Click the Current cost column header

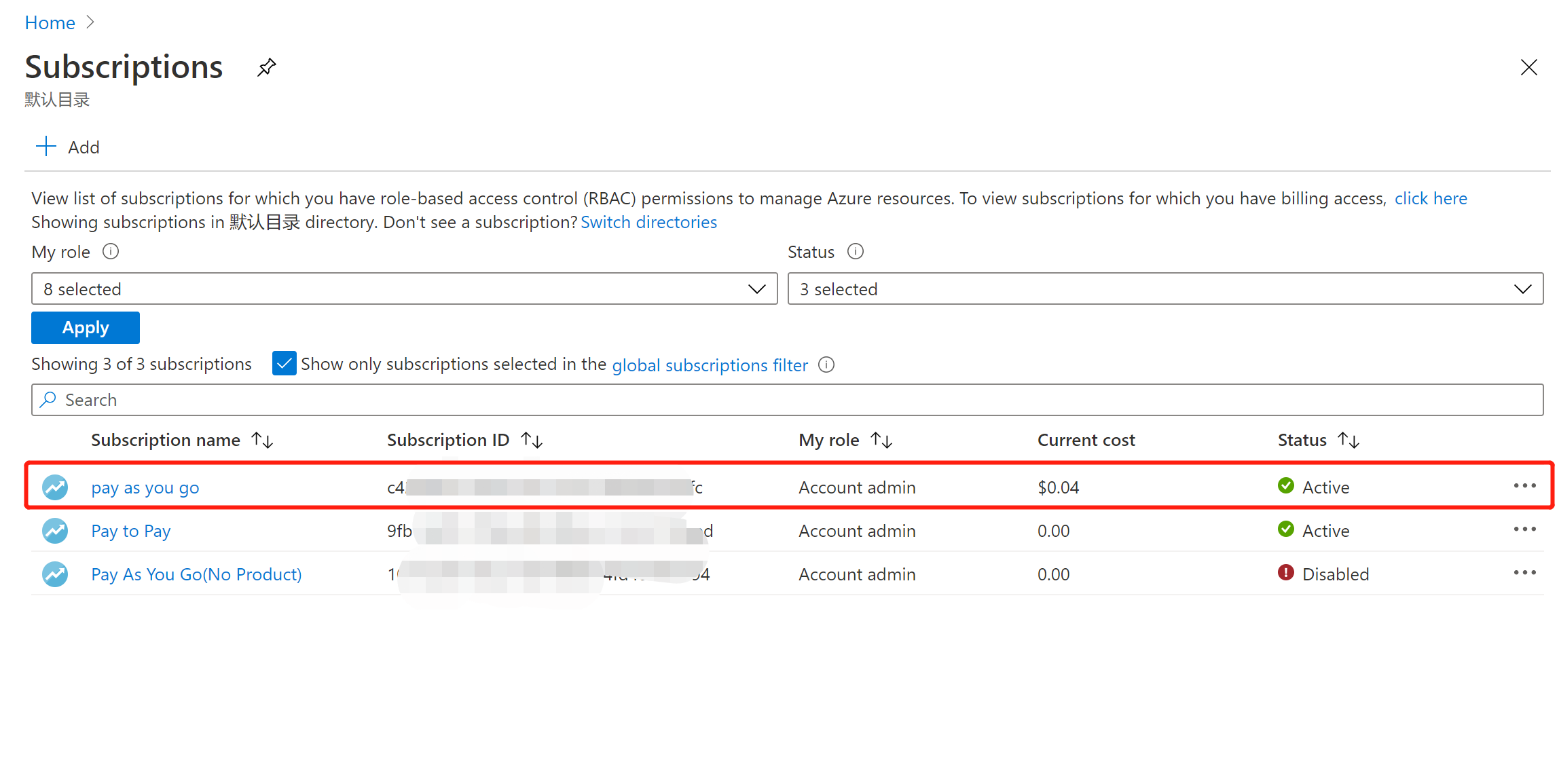tap(1086, 441)
